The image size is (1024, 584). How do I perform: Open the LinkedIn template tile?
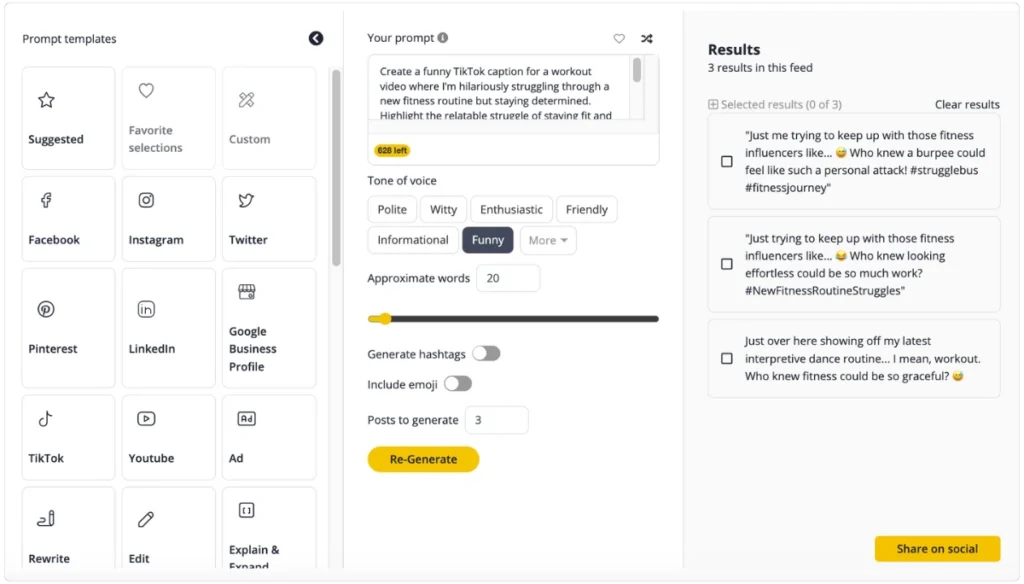pyautogui.click(x=168, y=328)
